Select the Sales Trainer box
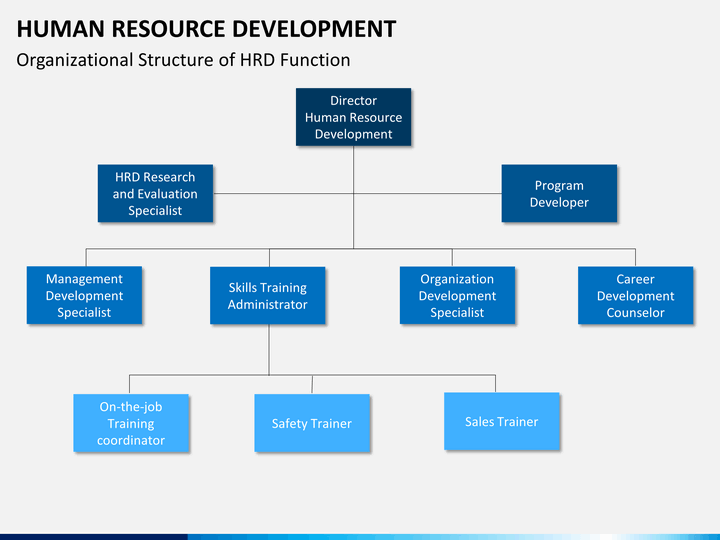This screenshot has width=720, height=540. tap(502, 421)
